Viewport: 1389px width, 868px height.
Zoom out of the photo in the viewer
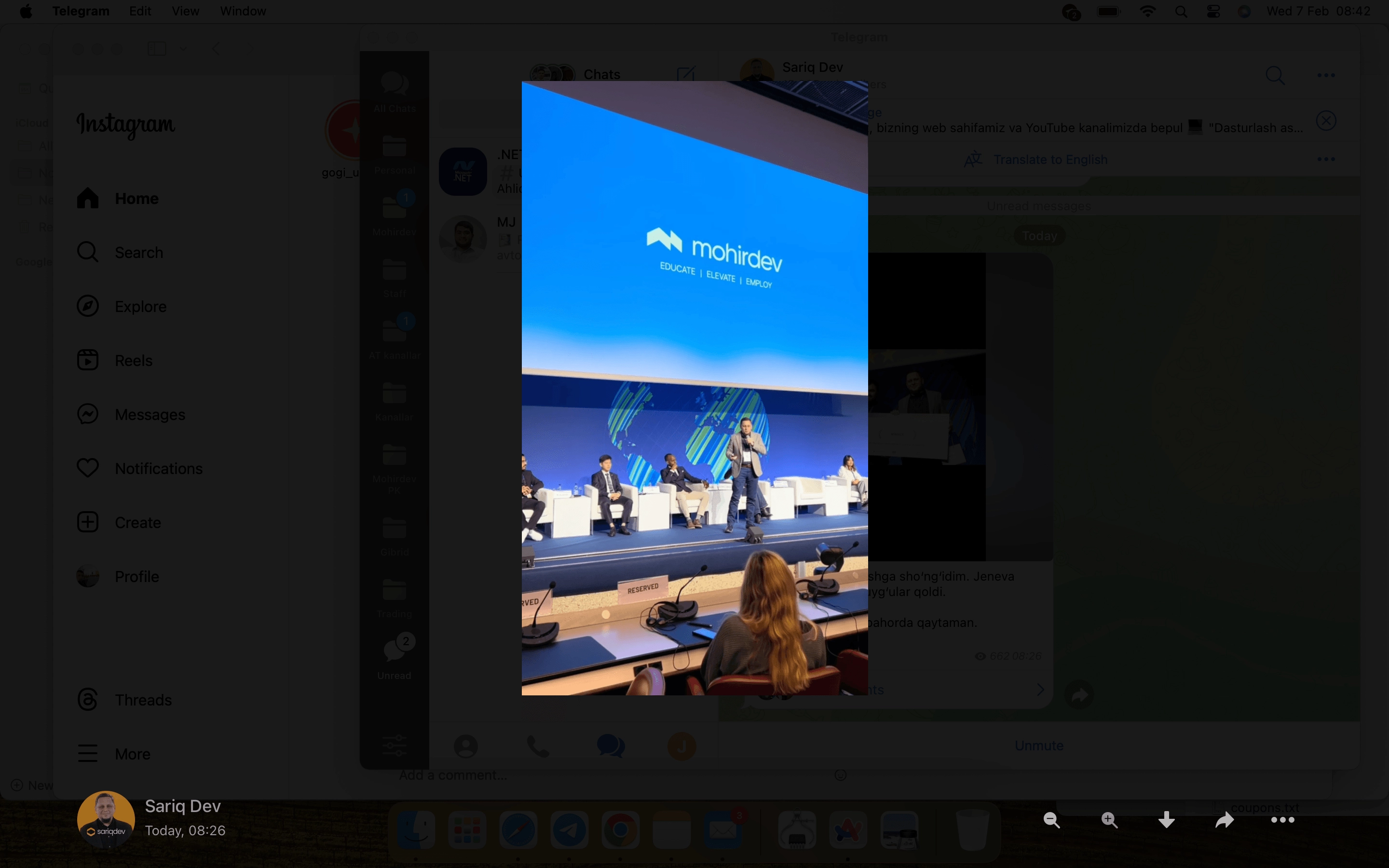tap(1051, 820)
